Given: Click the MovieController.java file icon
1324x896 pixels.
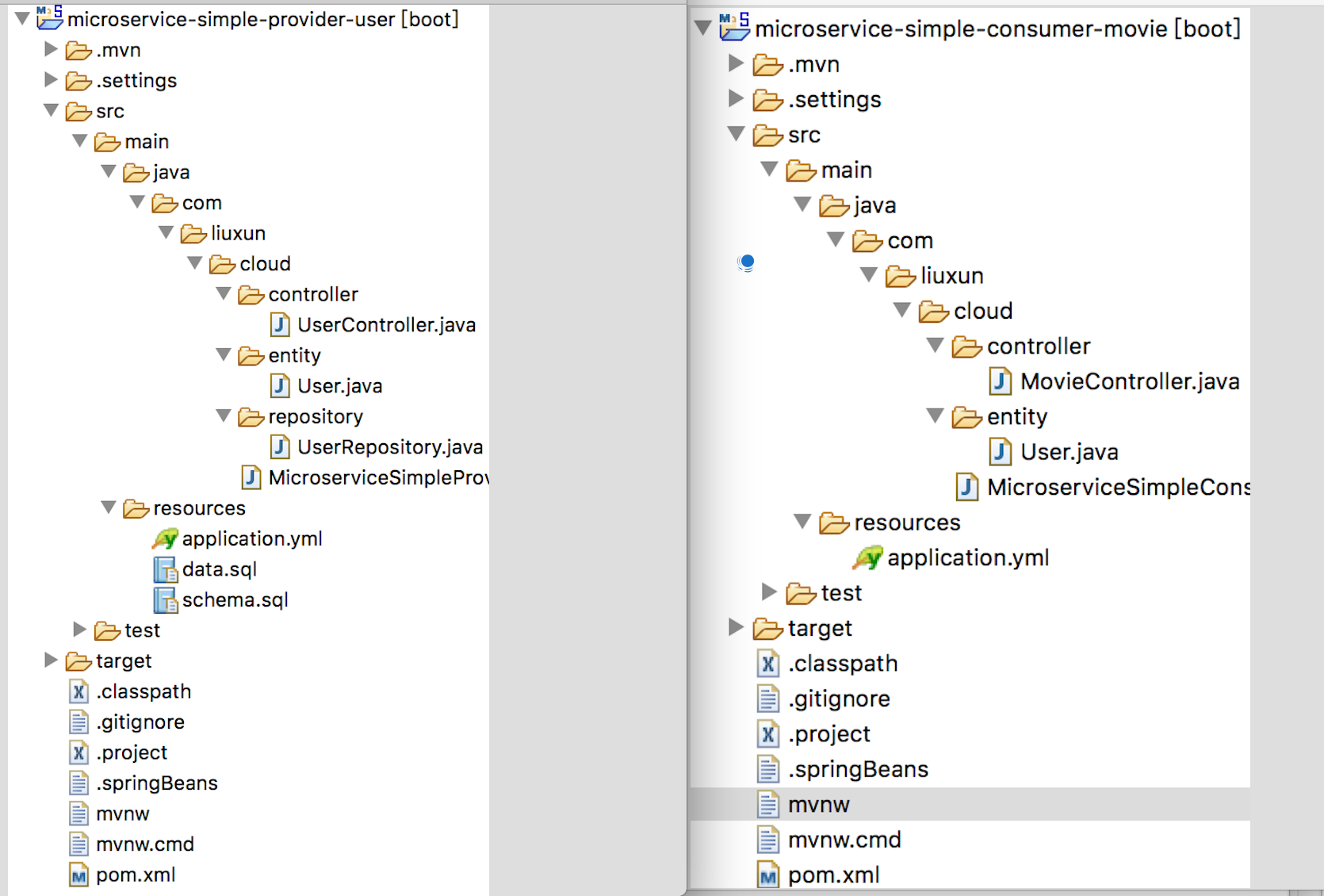Looking at the screenshot, I should (x=1001, y=381).
